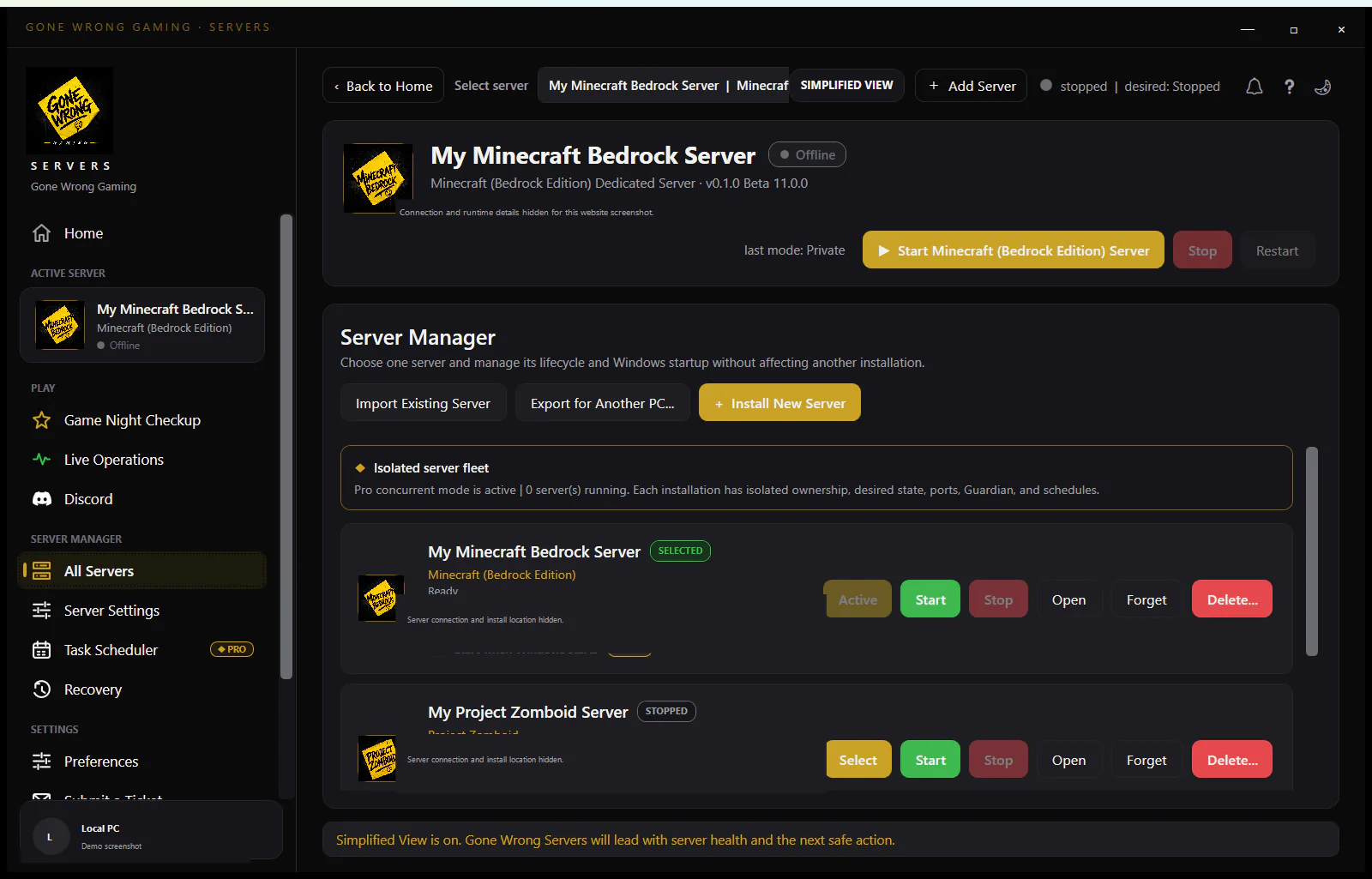Click the Gone Wrong Gaming logo

[69, 111]
